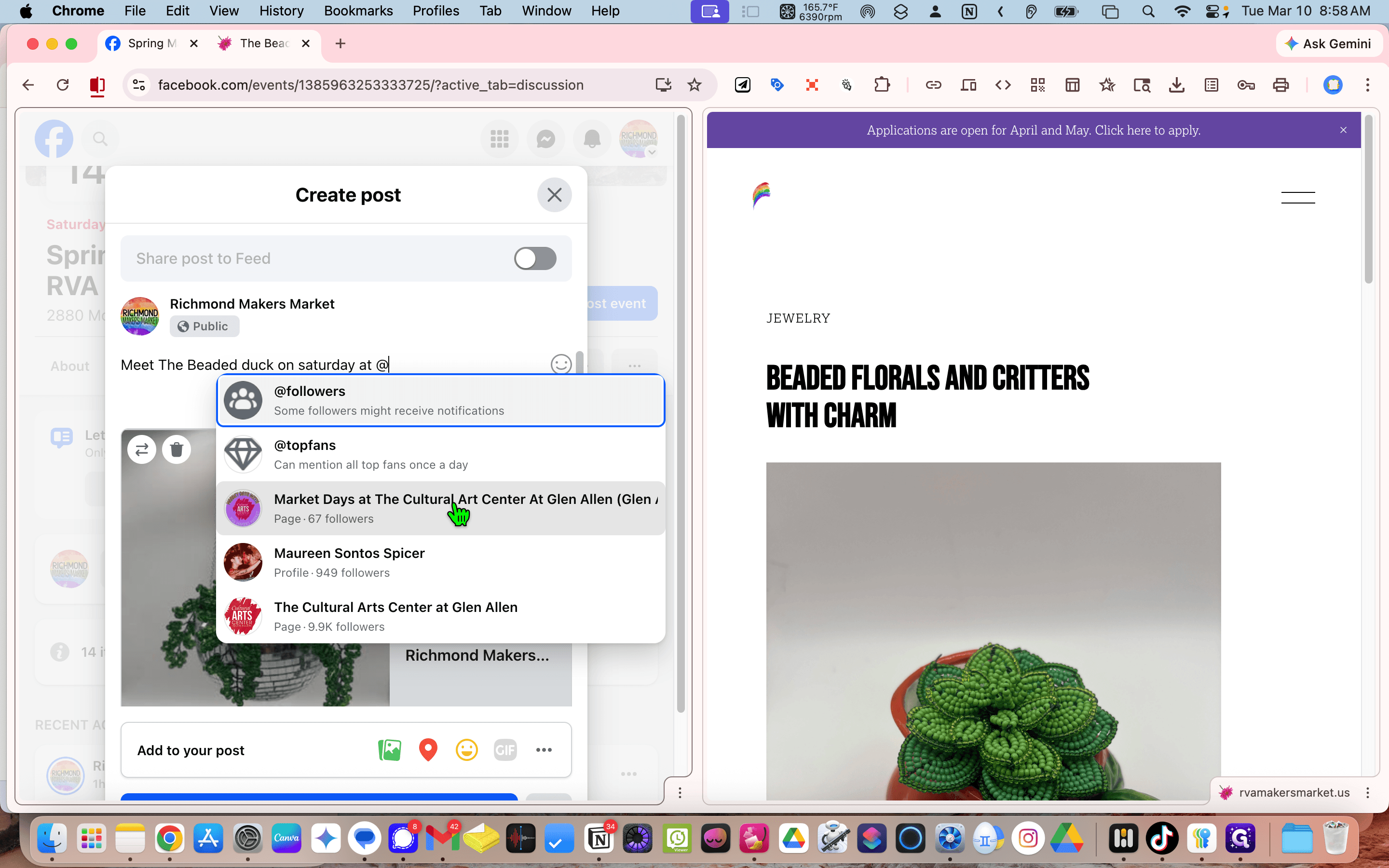The width and height of the screenshot is (1389, 868).
Task: Launch TikTok from the Dock
Action: tap(1162, 838)
